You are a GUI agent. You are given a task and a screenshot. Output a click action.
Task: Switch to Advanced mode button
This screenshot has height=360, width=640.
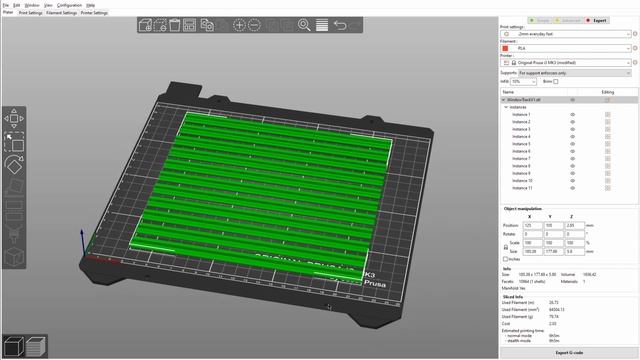point(568,20)
